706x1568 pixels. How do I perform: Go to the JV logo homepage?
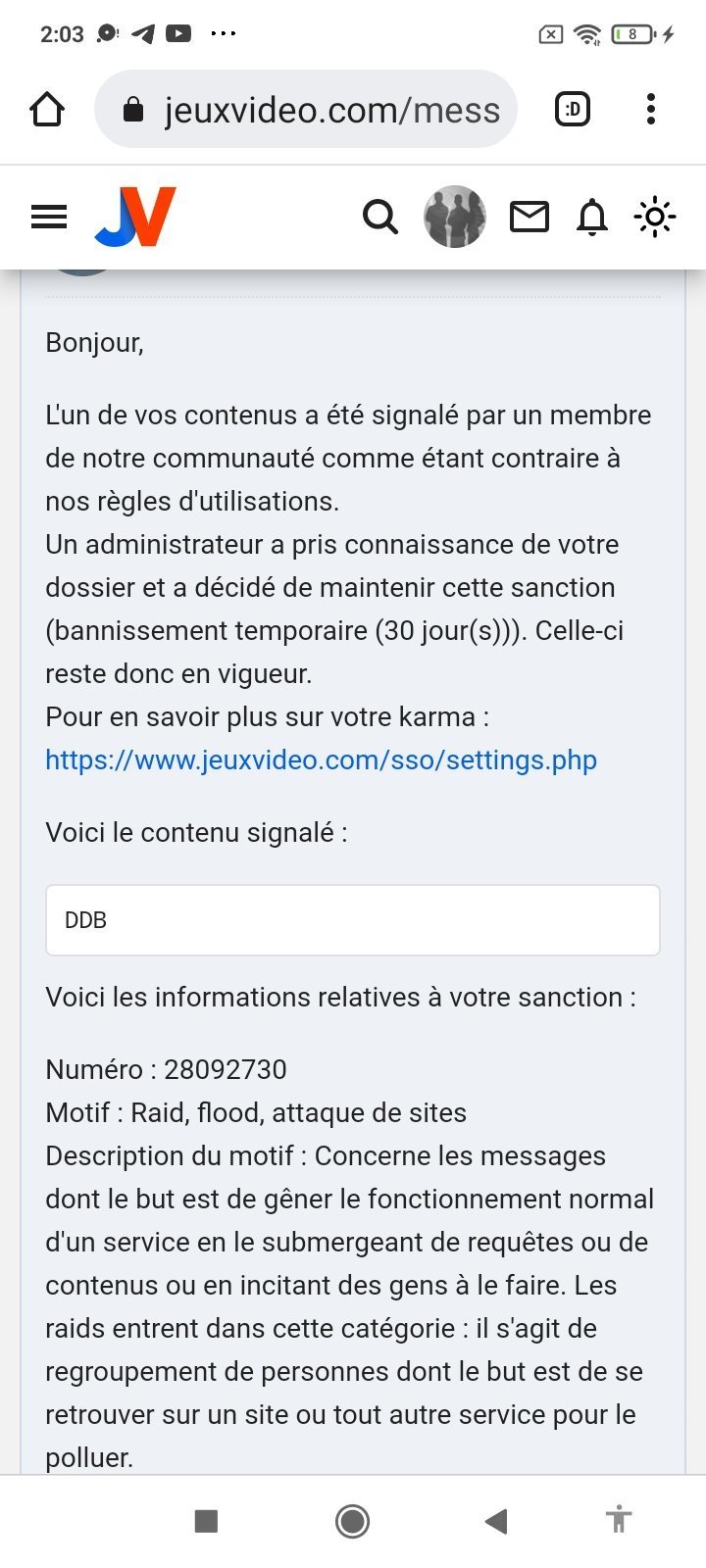[x=135, y=217]
